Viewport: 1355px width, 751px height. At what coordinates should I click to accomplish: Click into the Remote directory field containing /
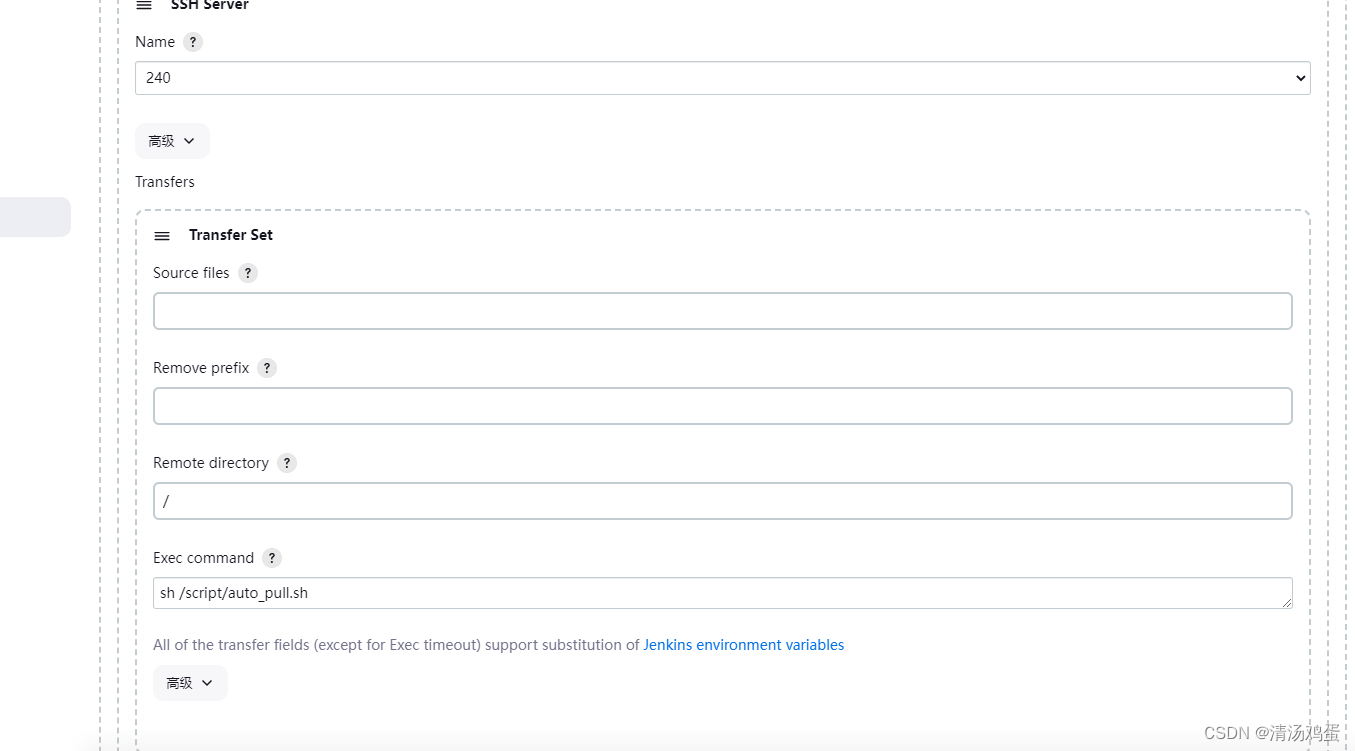(x=722, y=501)
